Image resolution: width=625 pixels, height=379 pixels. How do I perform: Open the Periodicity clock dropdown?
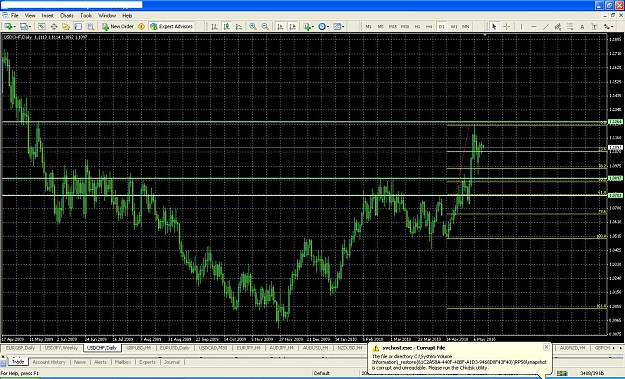(x=323, y=26)
